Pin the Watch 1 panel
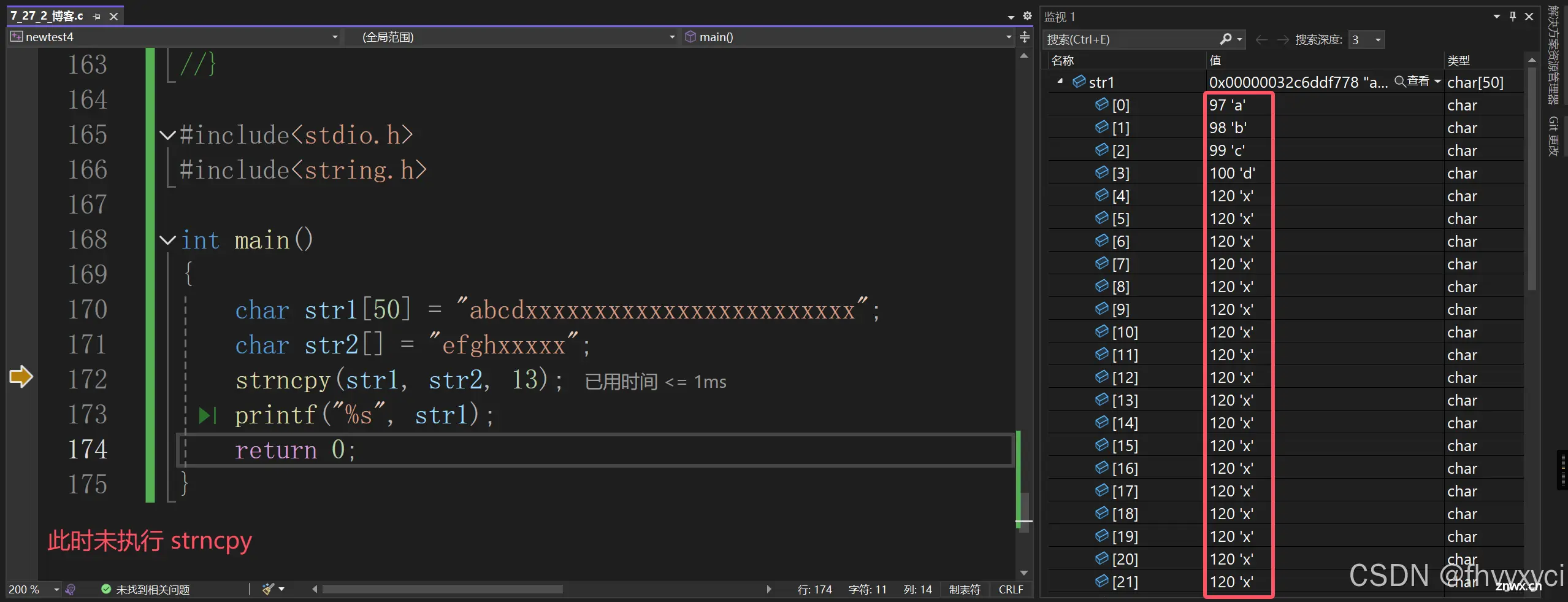The image size is (1568, 602). pos(1513,17)
